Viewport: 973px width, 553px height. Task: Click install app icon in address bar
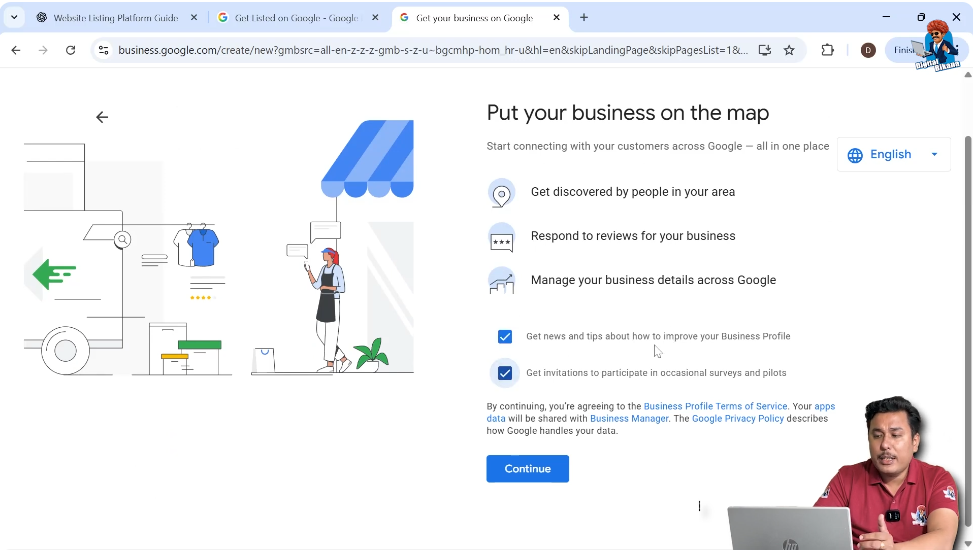pyautogui.click(x=764, y=50)
